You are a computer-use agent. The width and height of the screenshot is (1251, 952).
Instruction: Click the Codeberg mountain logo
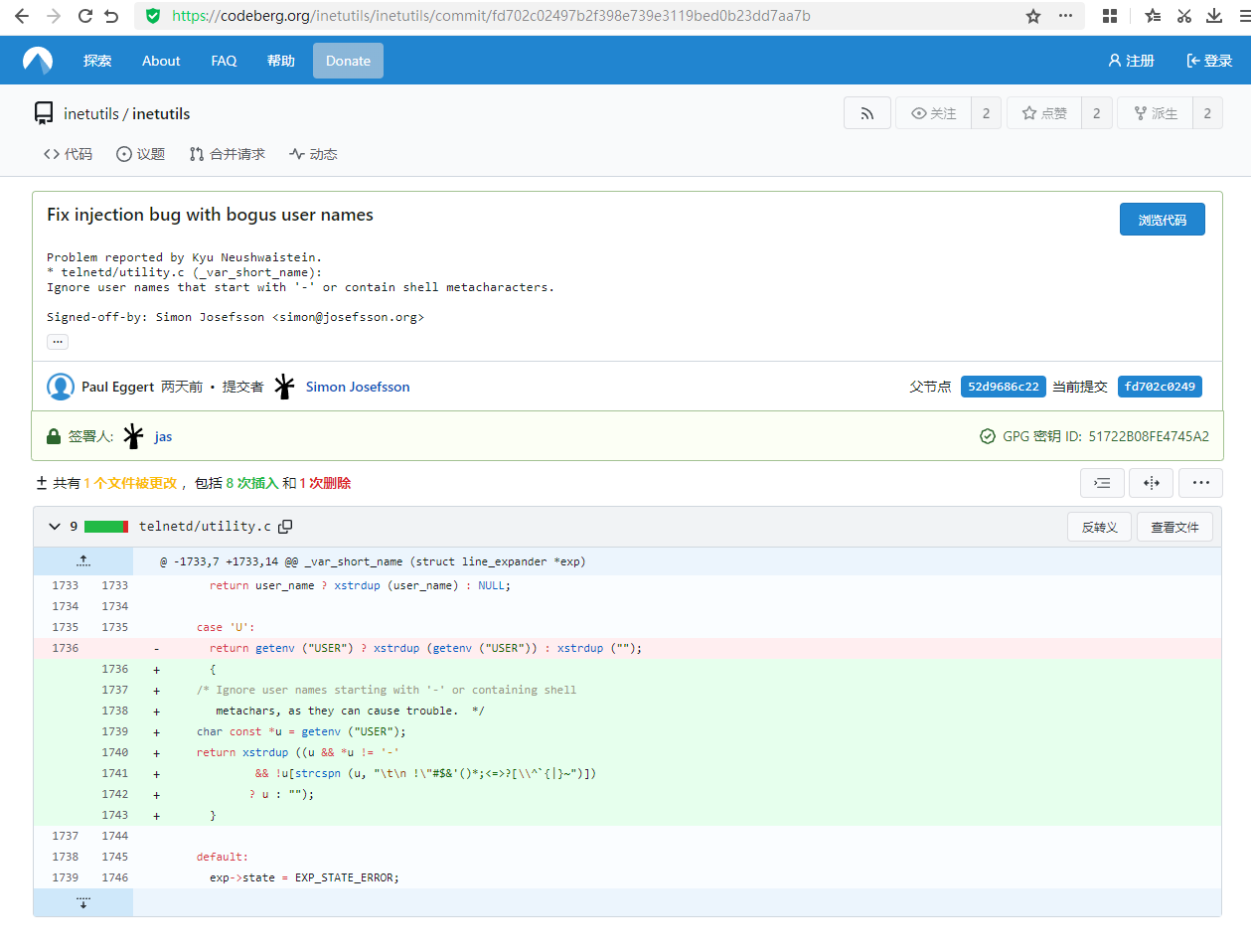[x=38, y=61]
